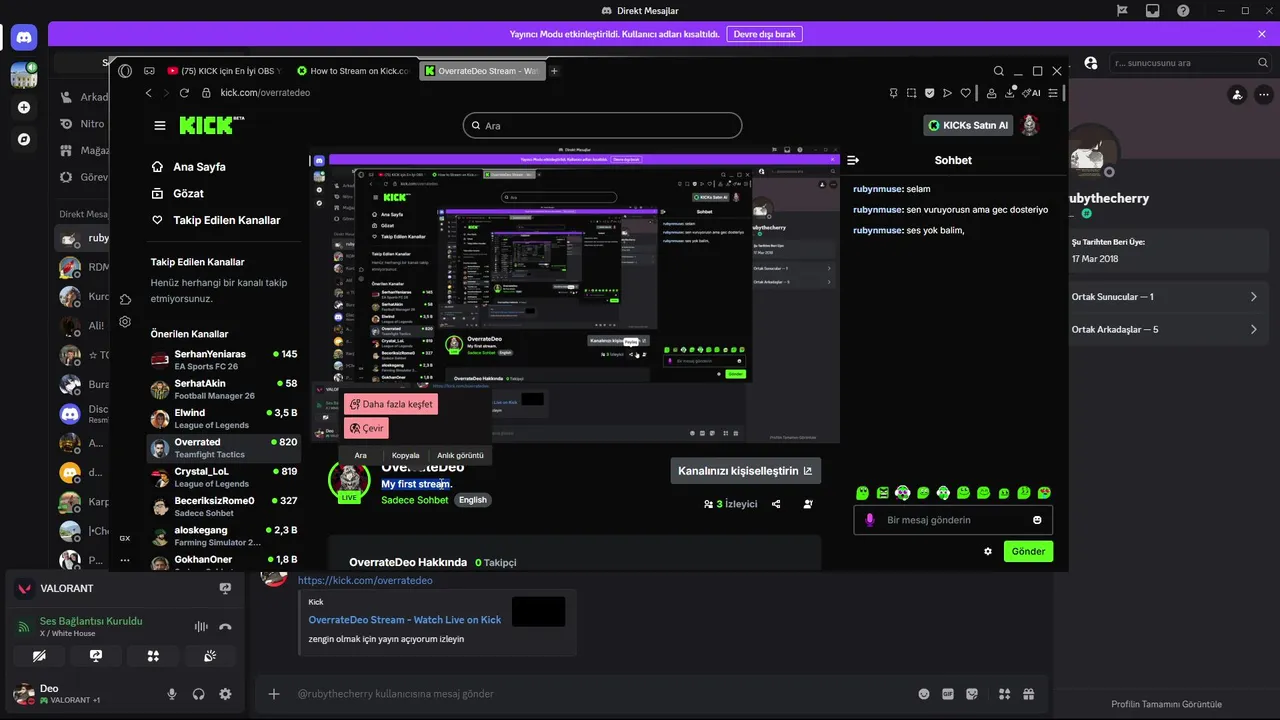Reload the Kick page in browser
The width and height of the screenshot is (1280, 720).
184,93
